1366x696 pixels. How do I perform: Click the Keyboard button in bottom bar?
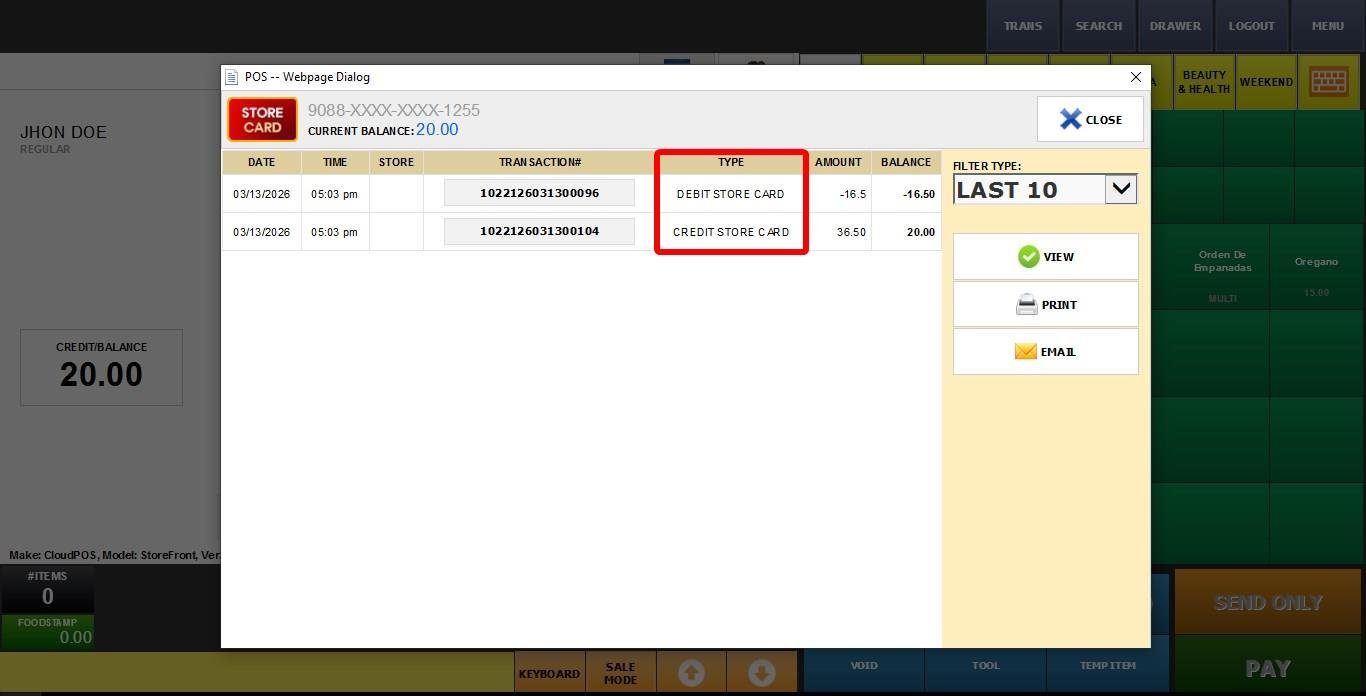click(549, 673)
